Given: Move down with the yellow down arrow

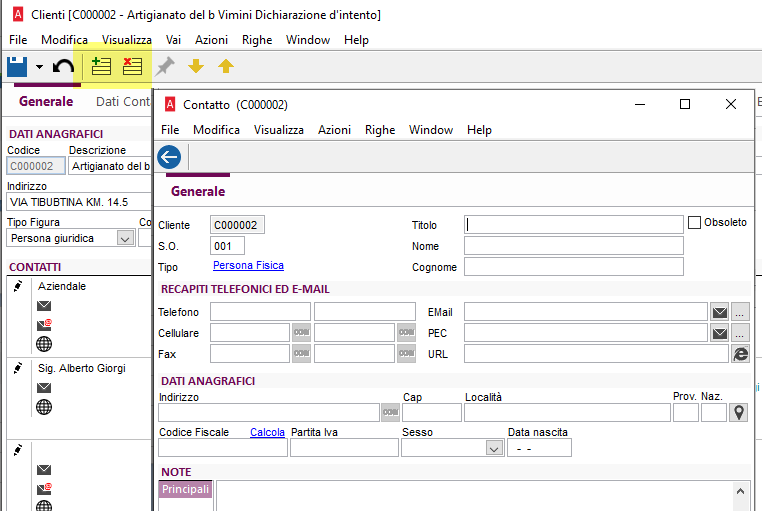Looking at the screenshot, I should pos(196,66).
